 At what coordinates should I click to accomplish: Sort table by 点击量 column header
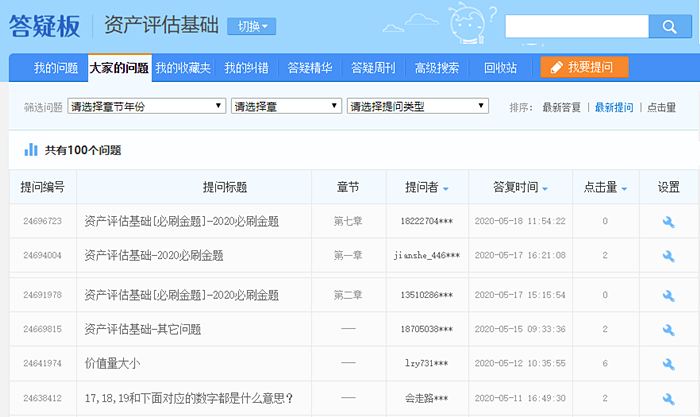coord(605,187)
